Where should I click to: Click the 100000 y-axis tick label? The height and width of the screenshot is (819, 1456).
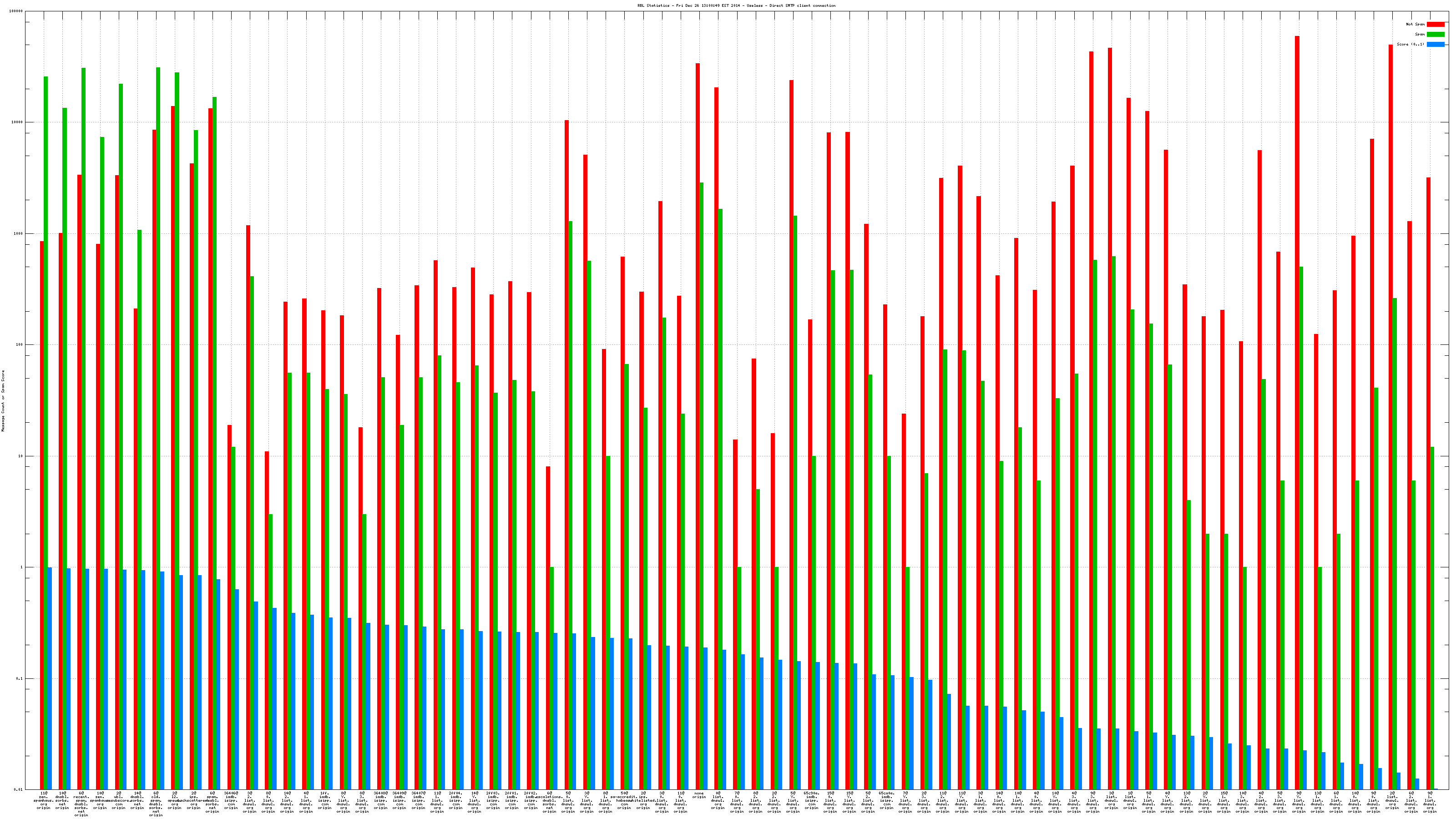(16, 11)
